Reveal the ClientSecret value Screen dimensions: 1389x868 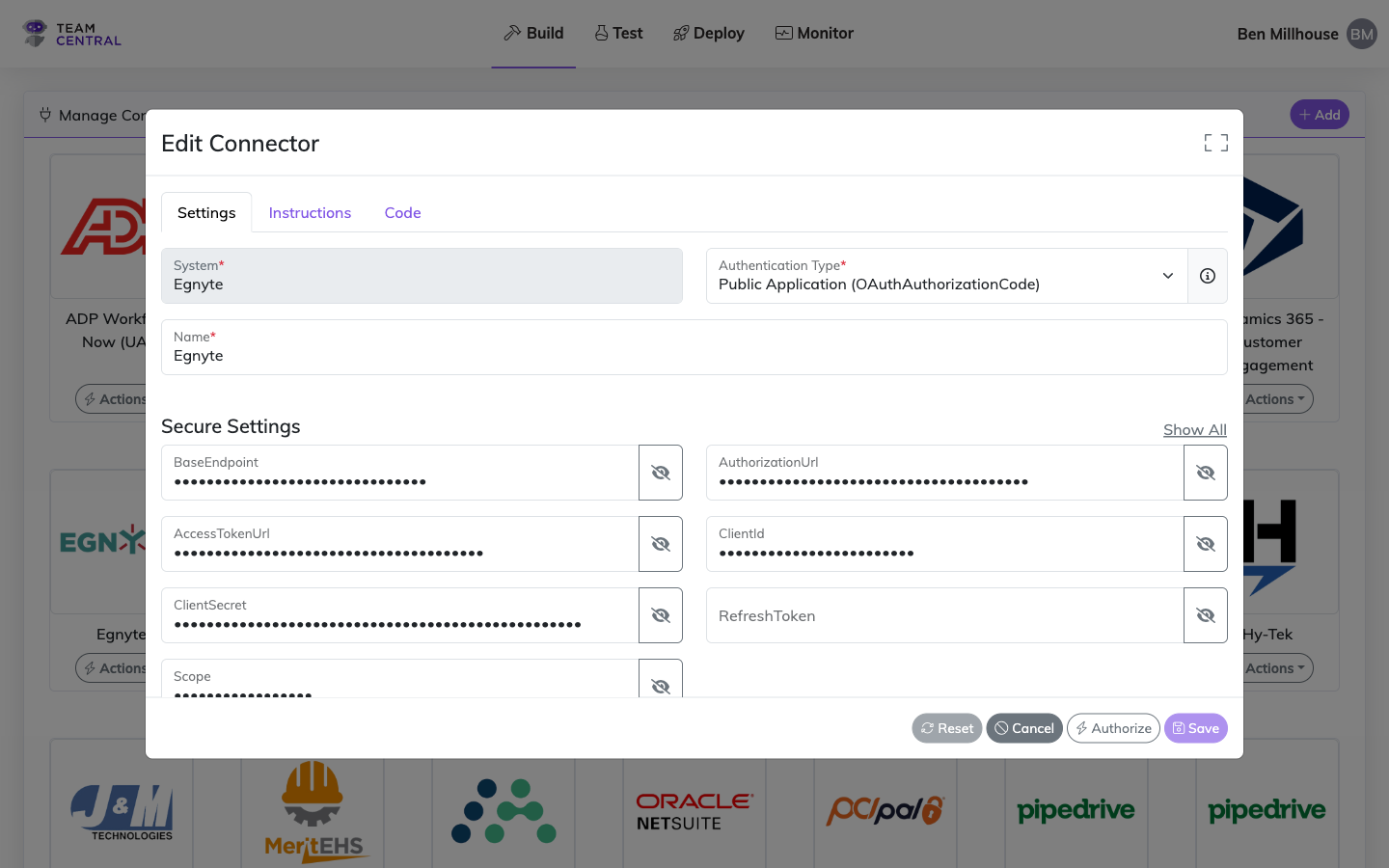pos(661,615)
